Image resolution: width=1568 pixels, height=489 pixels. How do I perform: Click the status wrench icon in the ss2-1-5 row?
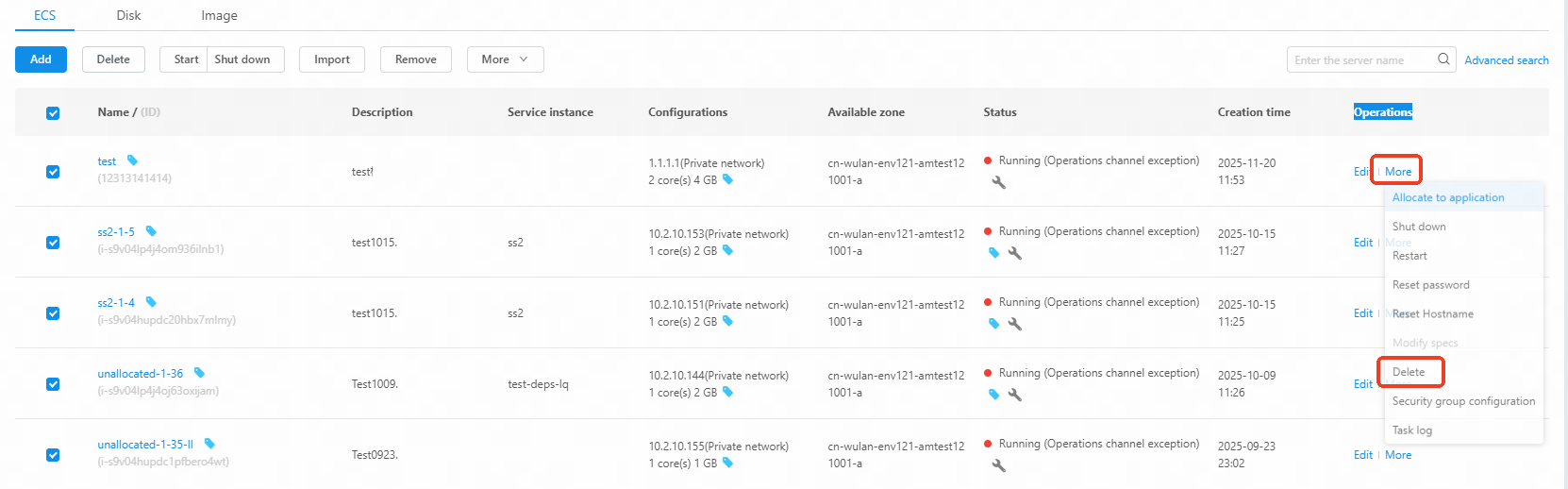click(1015, 253)
